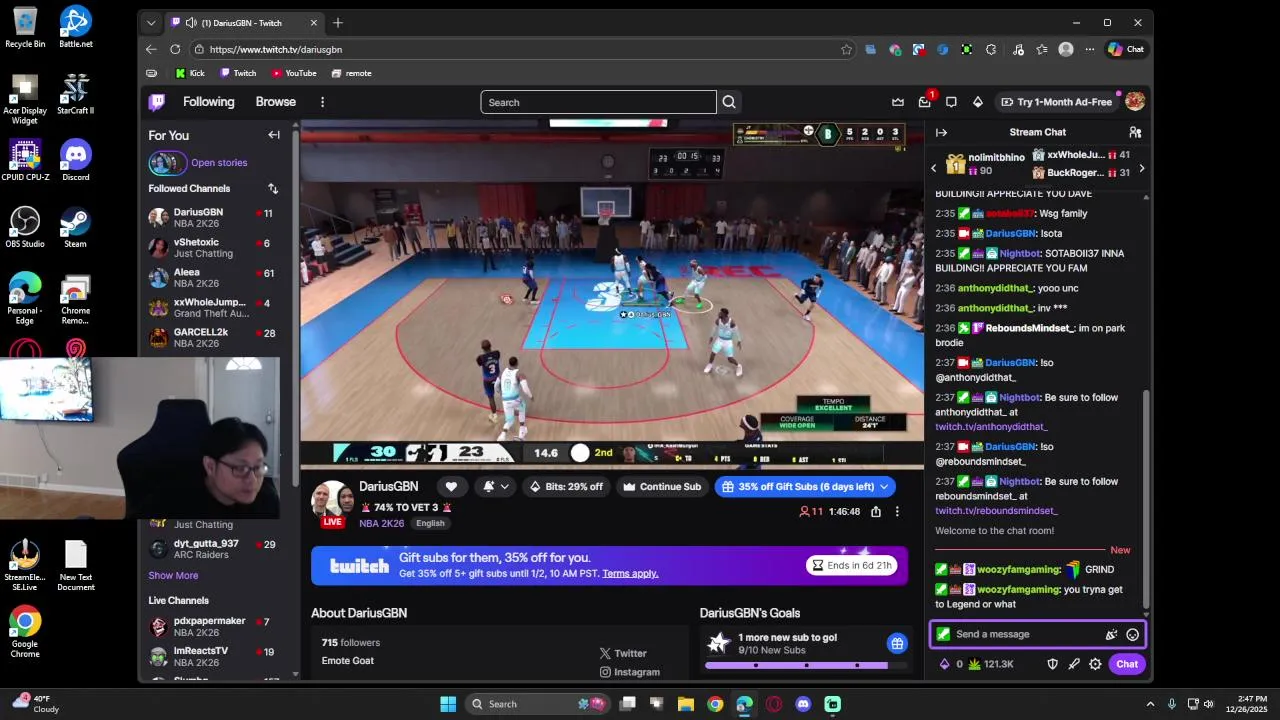The image size is (1280, 720).
Task: Mute the browser tab audio icon
Action: [x=191, y=23]
